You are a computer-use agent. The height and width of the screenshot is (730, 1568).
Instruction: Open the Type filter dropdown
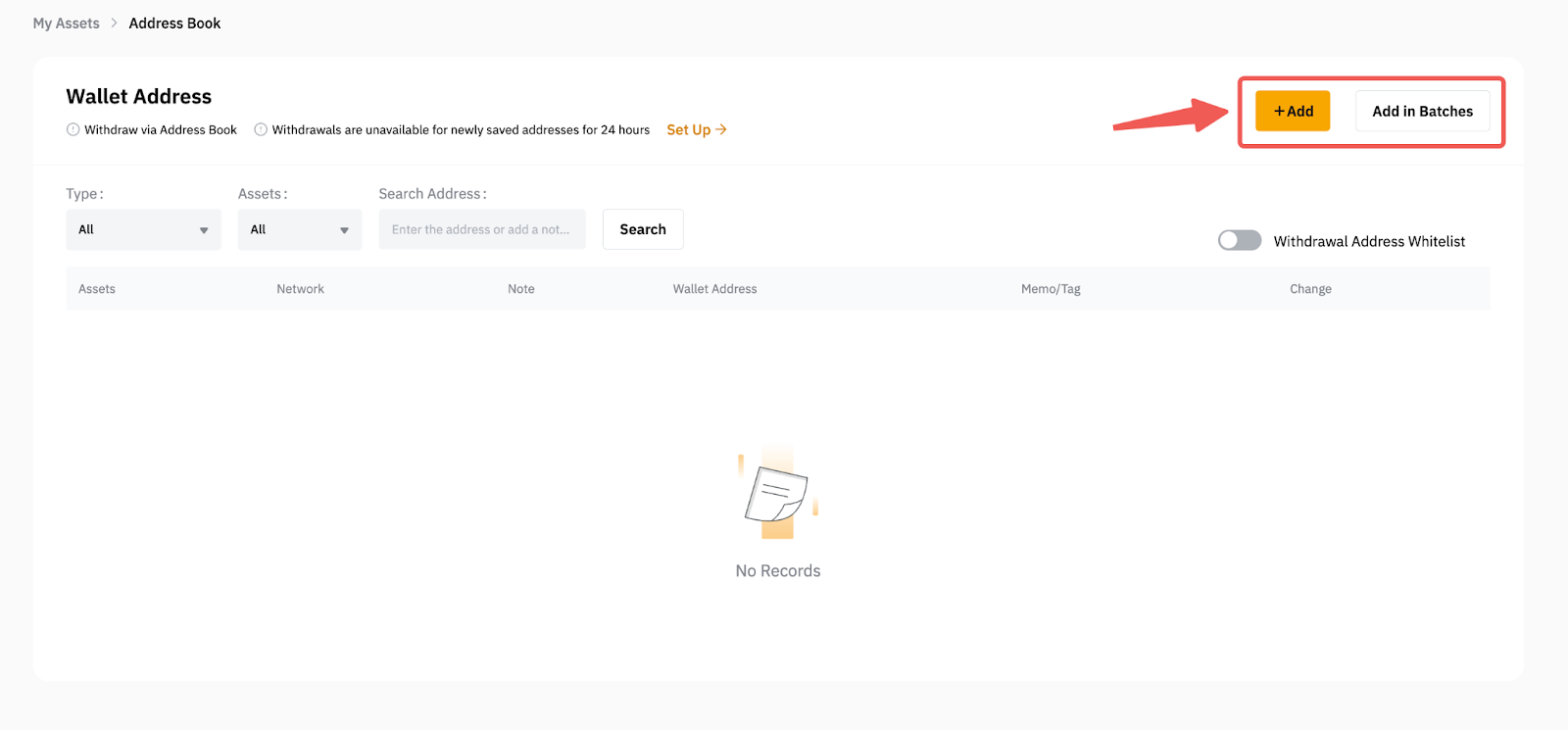click(x=143, y=229)
